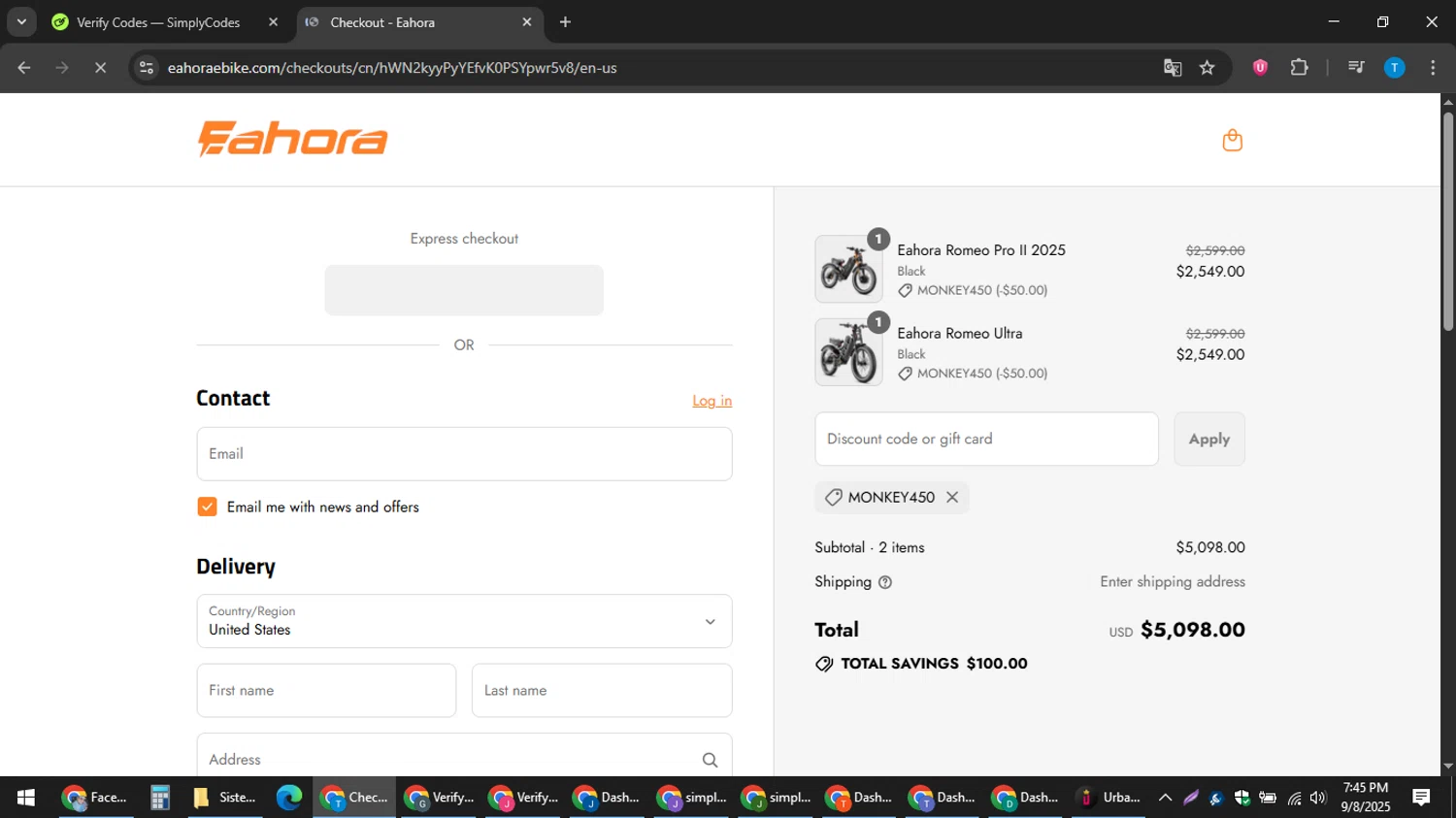The width and height of the screenshot is (1456, 818).
Task: Uncheck Email me with news and offers
Action: [207, 507]
